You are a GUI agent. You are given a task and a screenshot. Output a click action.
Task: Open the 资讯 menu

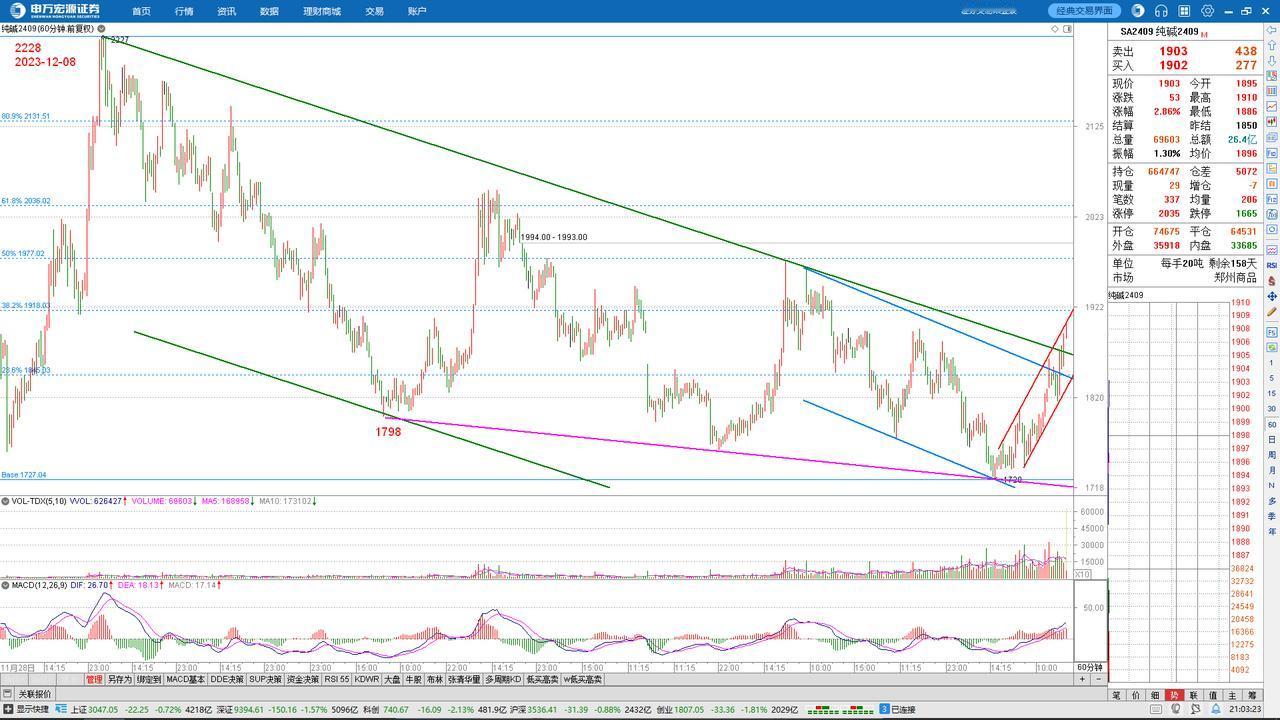tap(227, 11)
